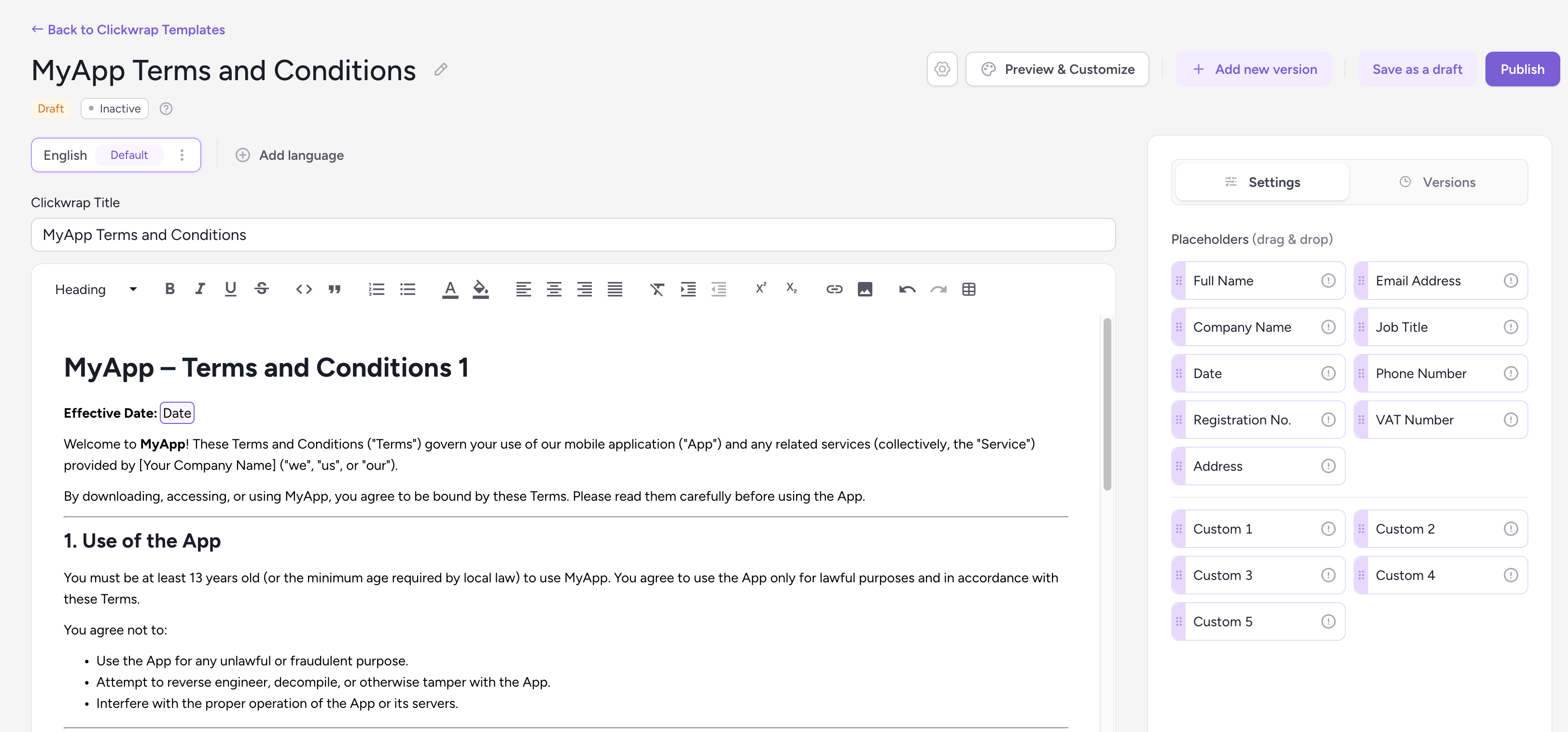Undo the last edit
1568x732 pixels.
(907, 289)
